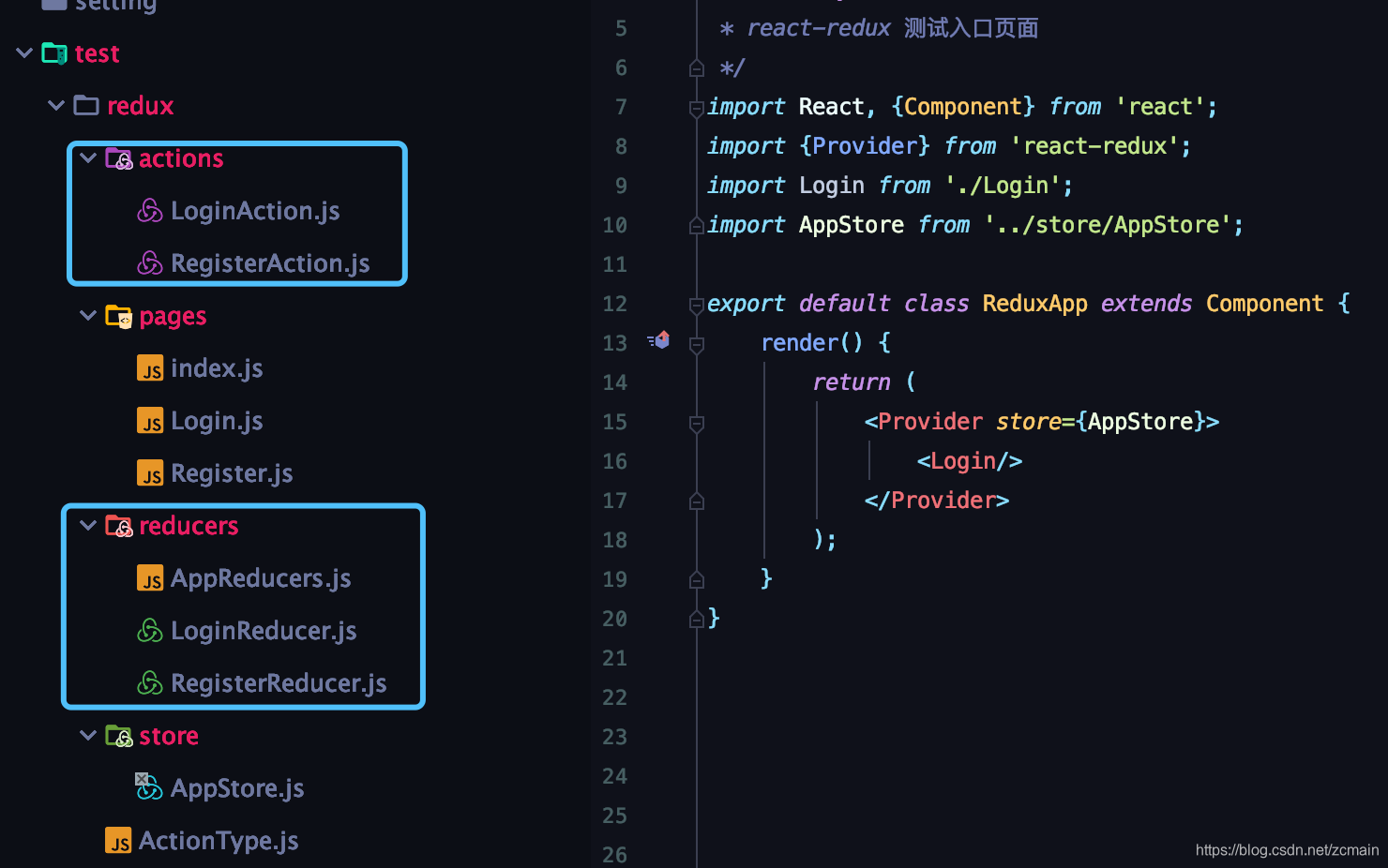
Task: Select the pages folder label
Action: point(173,317)
